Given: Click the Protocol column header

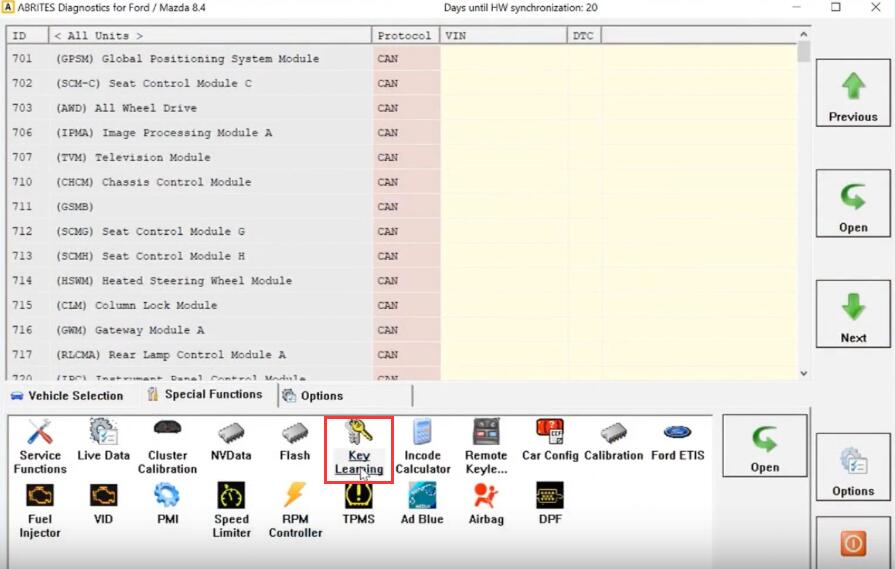Looking at the screenshot, I should [x=405, y=35].
